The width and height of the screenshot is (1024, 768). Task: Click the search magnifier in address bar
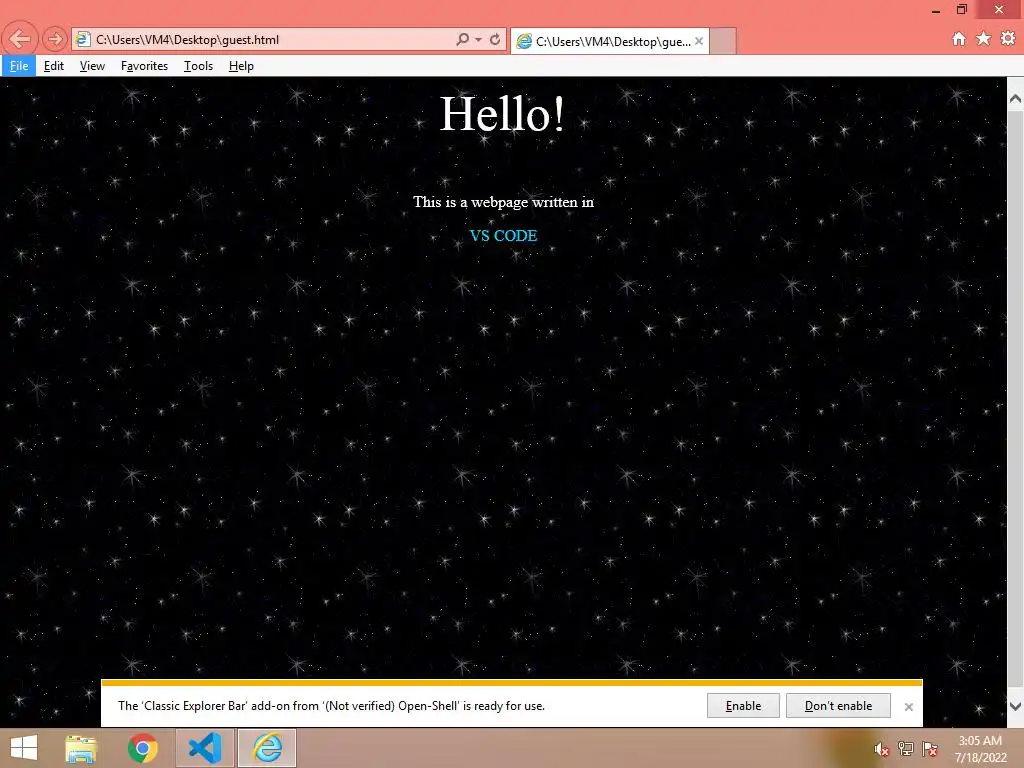coord(462,39)
